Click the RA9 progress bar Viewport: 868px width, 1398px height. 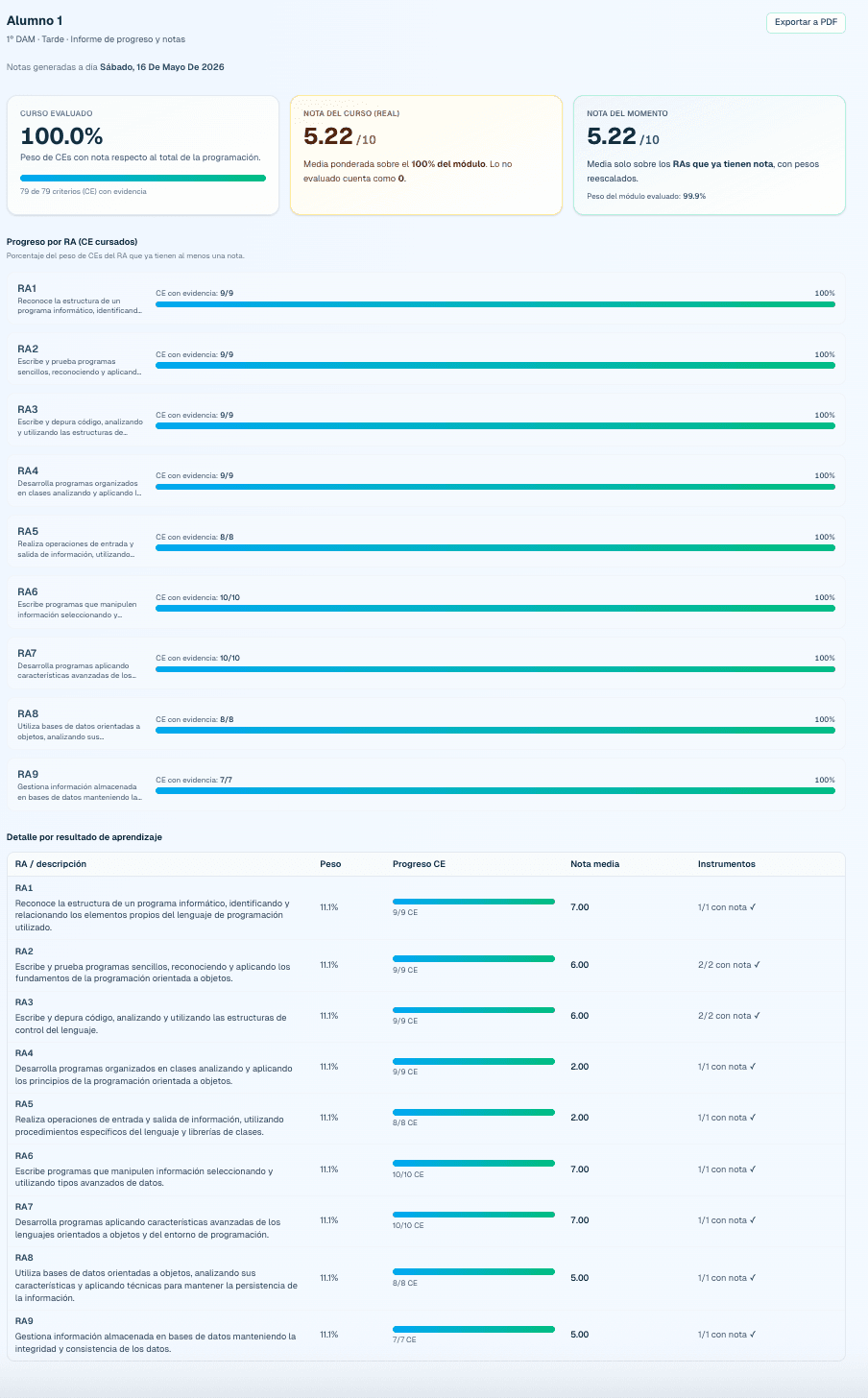495,791
